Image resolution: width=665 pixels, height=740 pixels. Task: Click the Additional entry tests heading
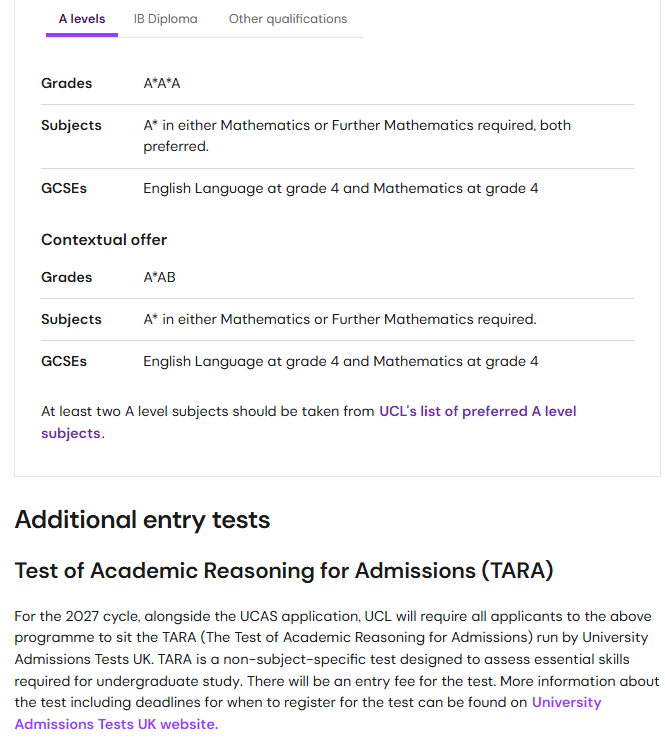[142, 520]
